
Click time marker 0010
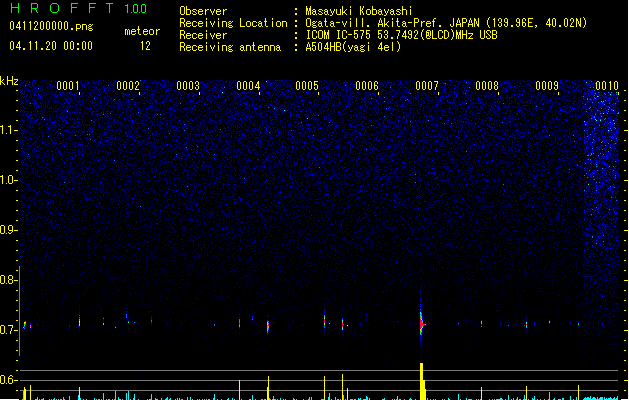(607, 86)
